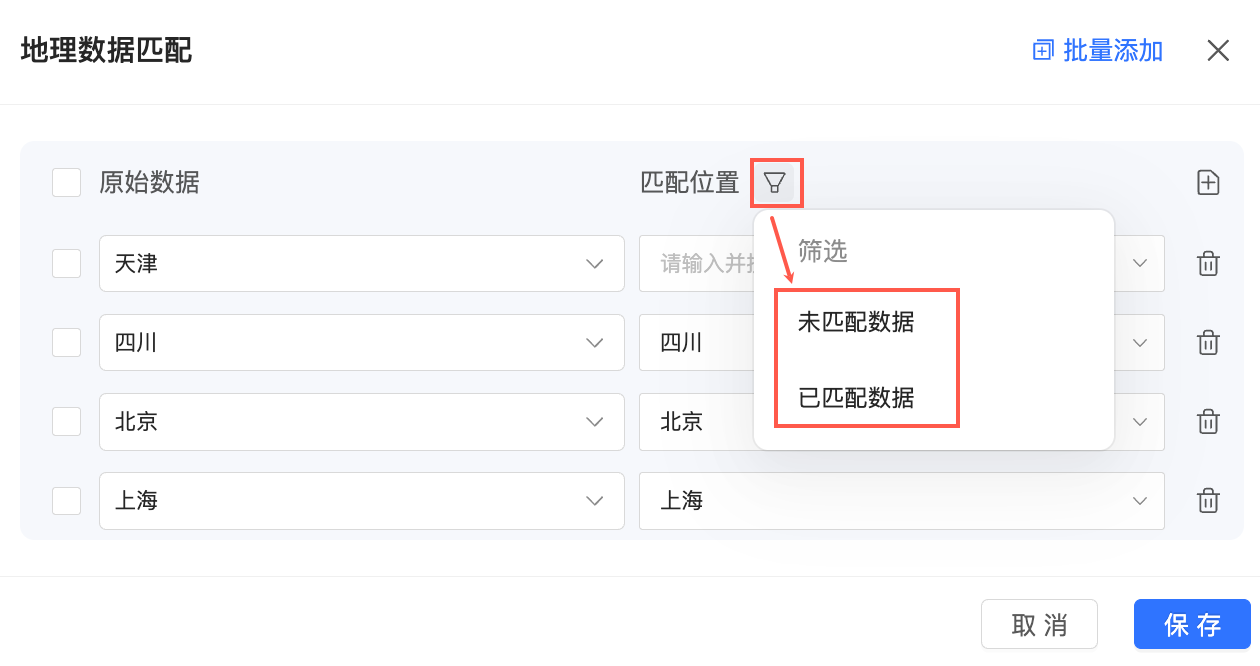This screenshot has height=666, width=1260.
Task: Delete the 天津 row with trash icon
Action: (1208, 264)
